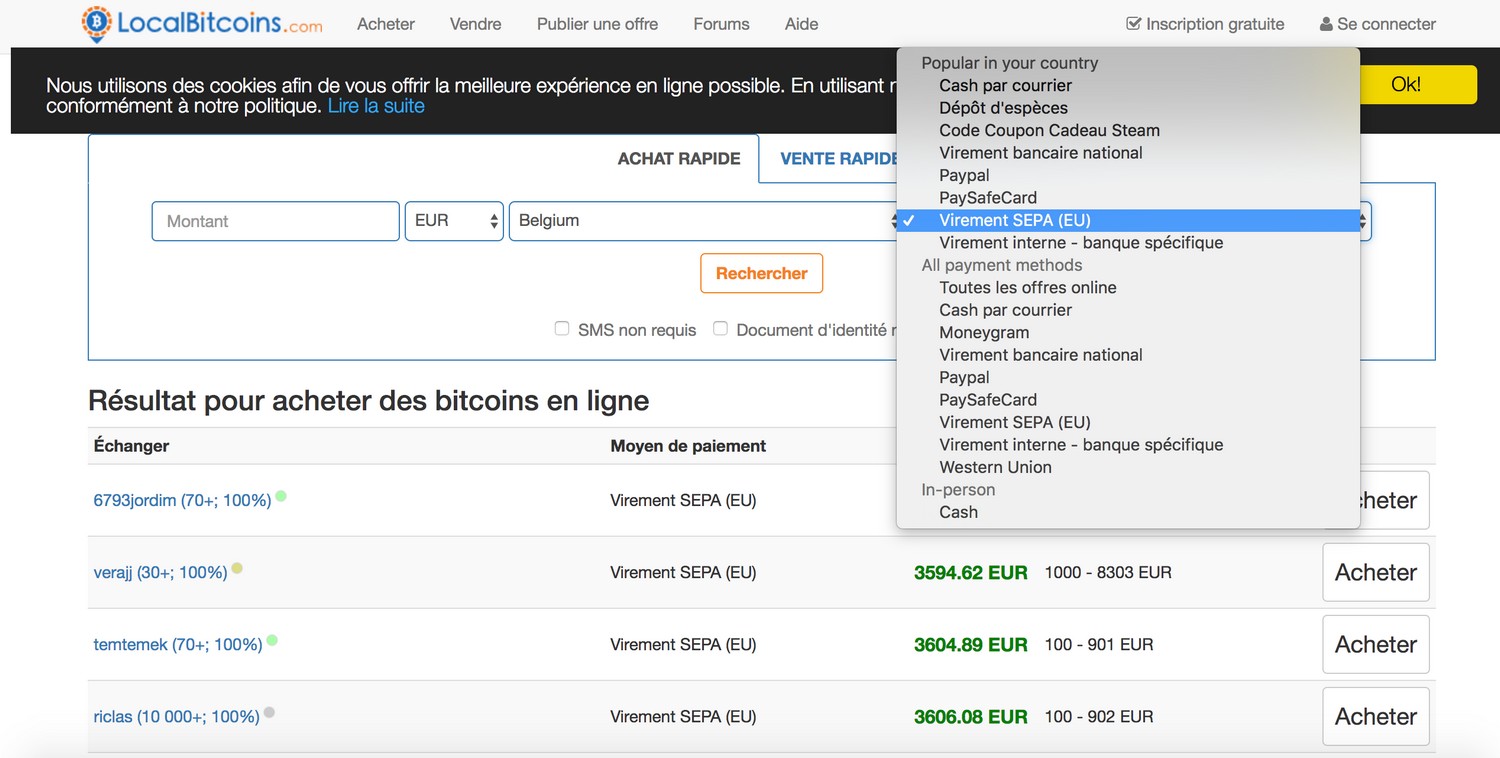1500x758 pixels.
Task: Open the Forums menu item
Action: 721,24
